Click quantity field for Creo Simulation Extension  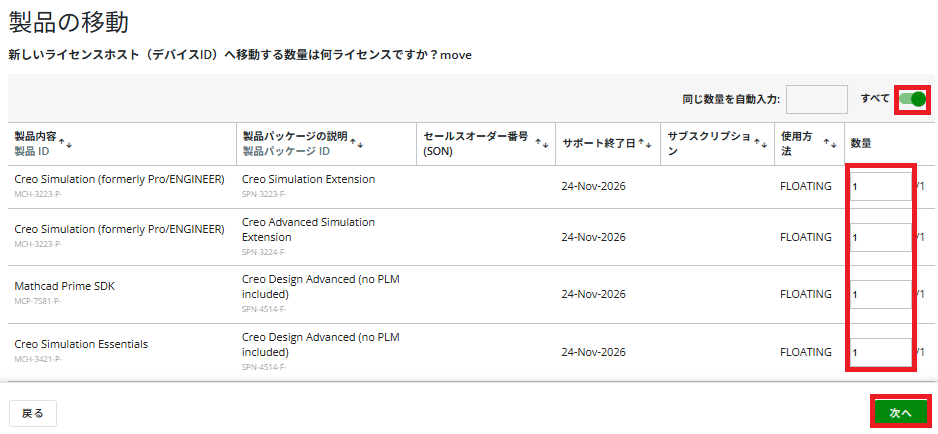(x=880, y=186)
